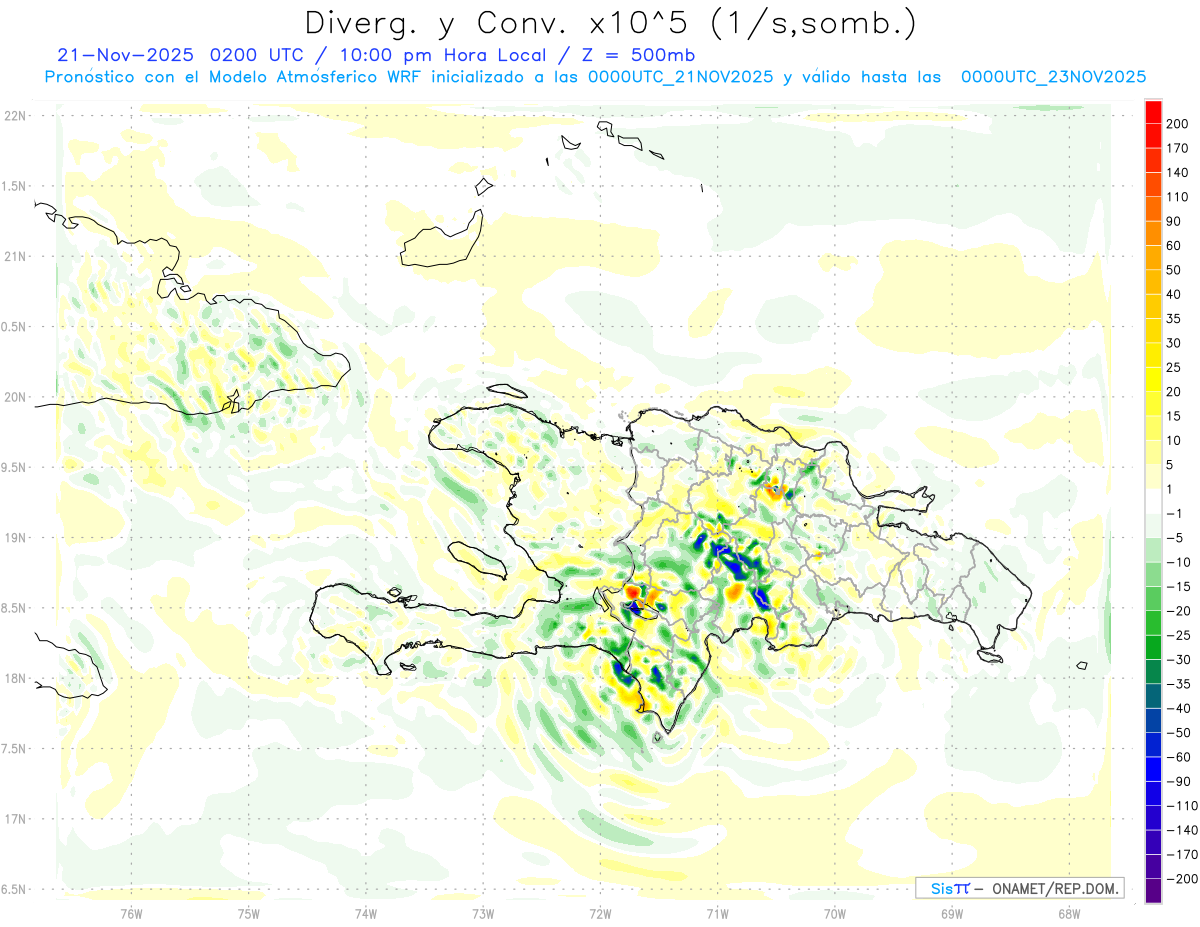Click the red top segment of the color bar

pyautogui.click(x=1153, y=112)
